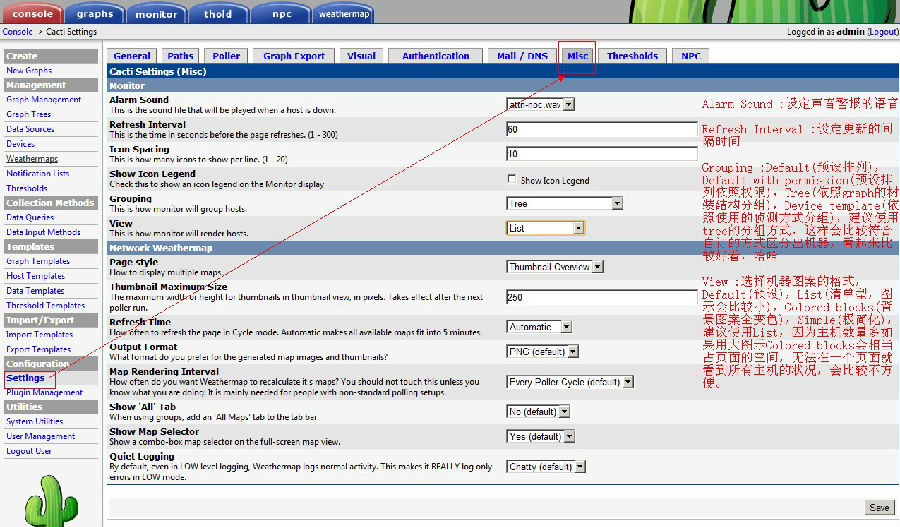This screenshot has width=900, height=527.
Task: Open Data Input Methods in the sidebar
Action: 44,232
